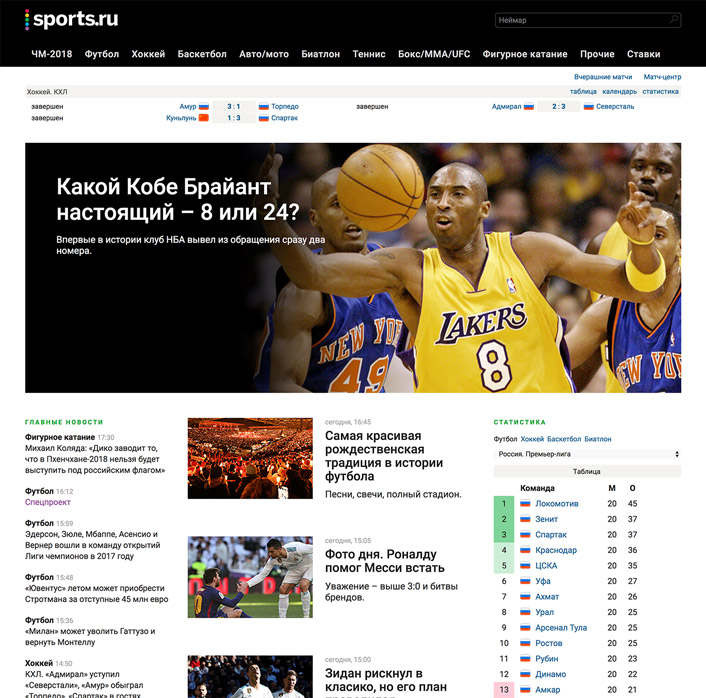Click the Амур team link
The height and width of the screenshot is (698, 706).
(x=188, y=107)
